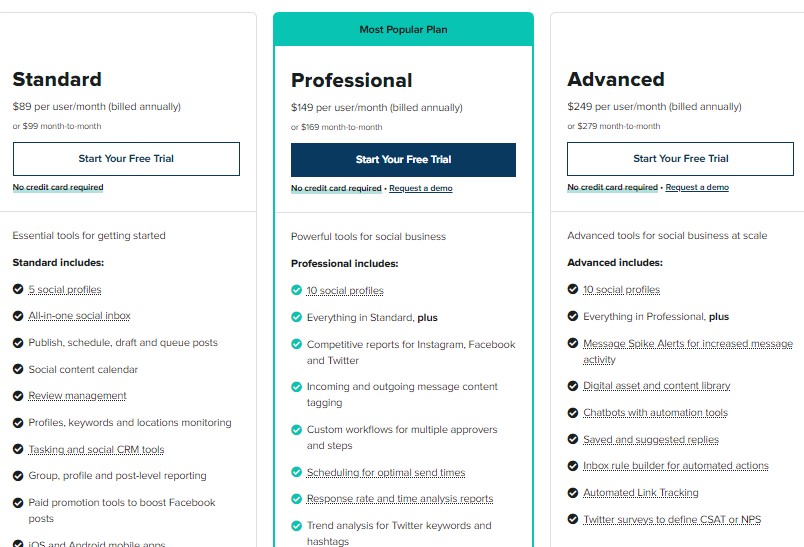Click the checkmark icon next to Review management

click(18, 396)
